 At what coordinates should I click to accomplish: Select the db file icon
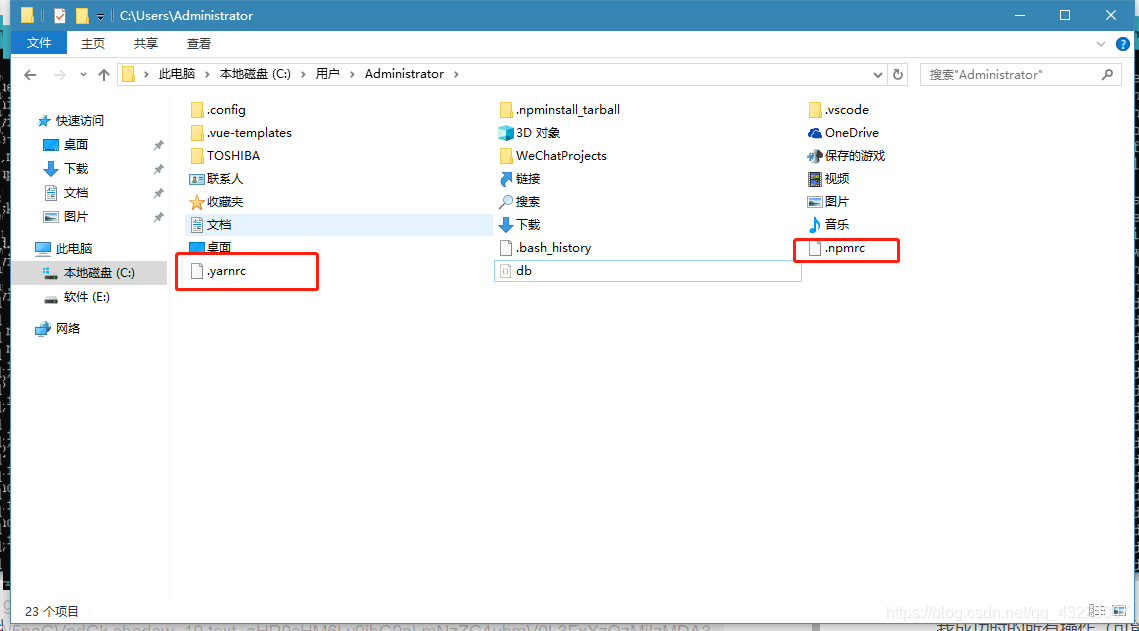(x=506, y=271)
